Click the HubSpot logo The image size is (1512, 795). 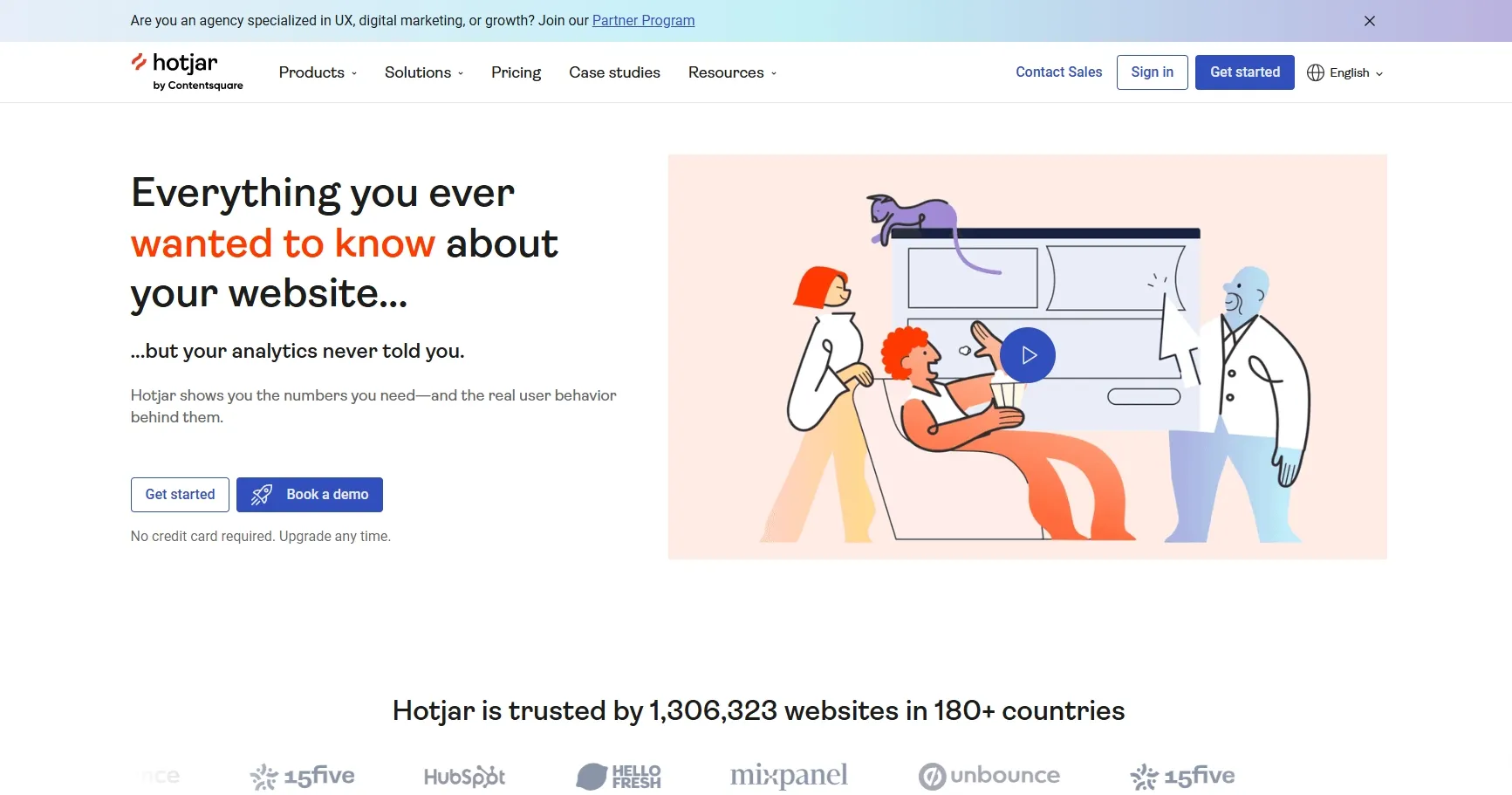pyautogui.click(x=464, y=776)
